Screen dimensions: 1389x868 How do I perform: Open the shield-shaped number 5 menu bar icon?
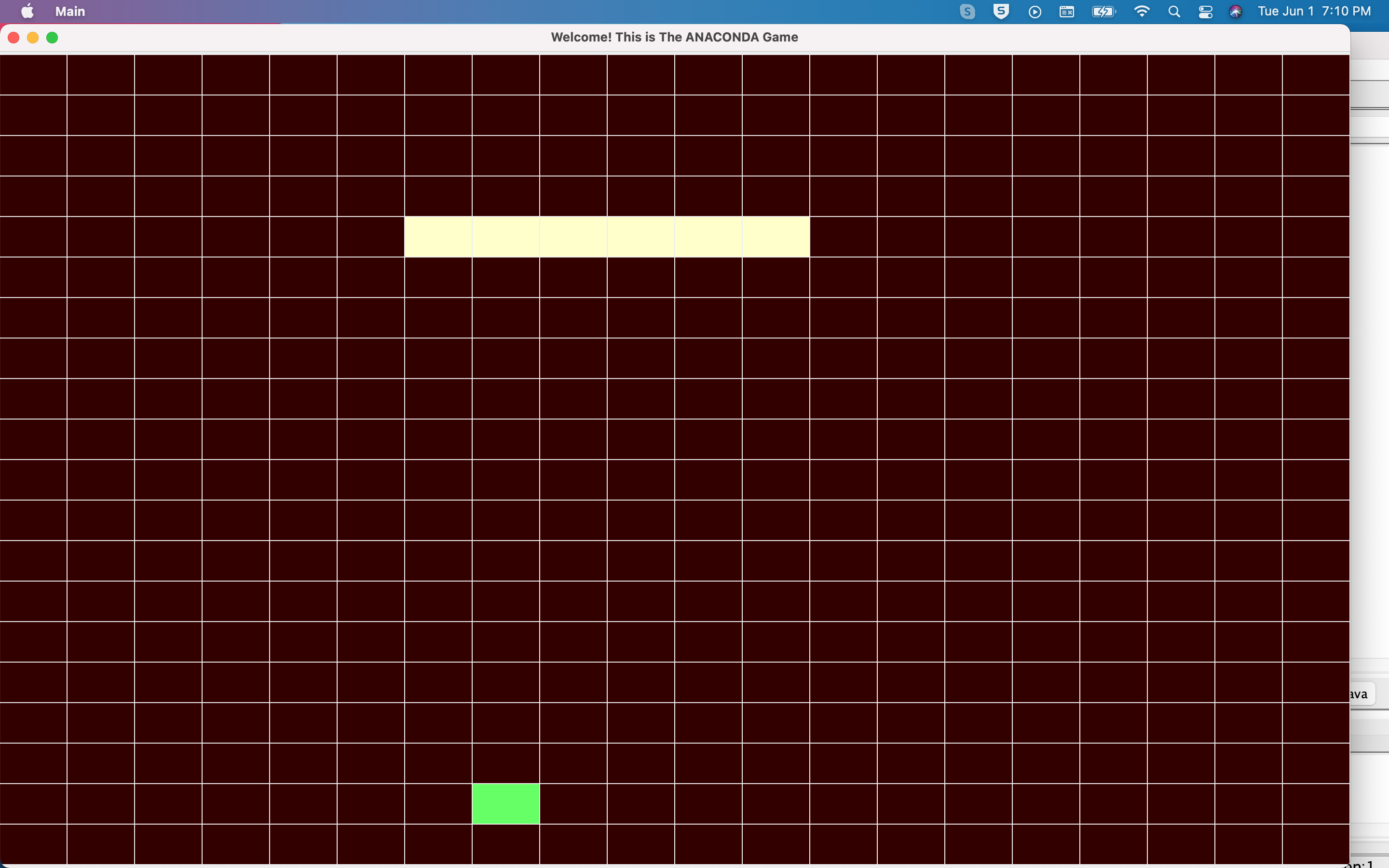1001,12
